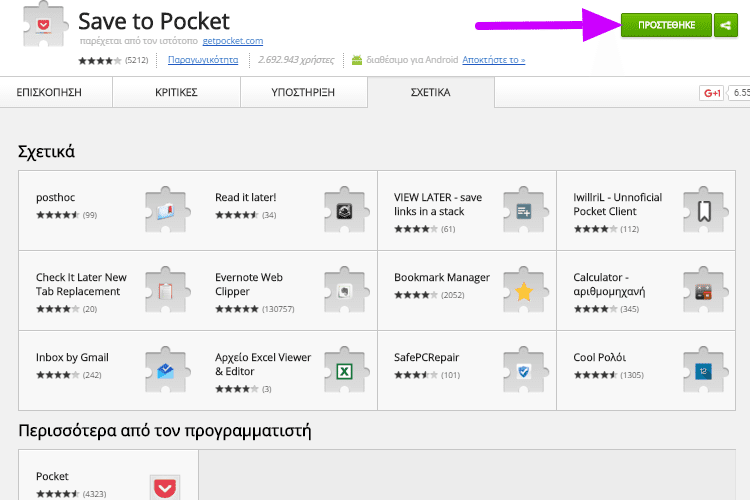
Task: Click the share icon button
Action: (725, 25)
